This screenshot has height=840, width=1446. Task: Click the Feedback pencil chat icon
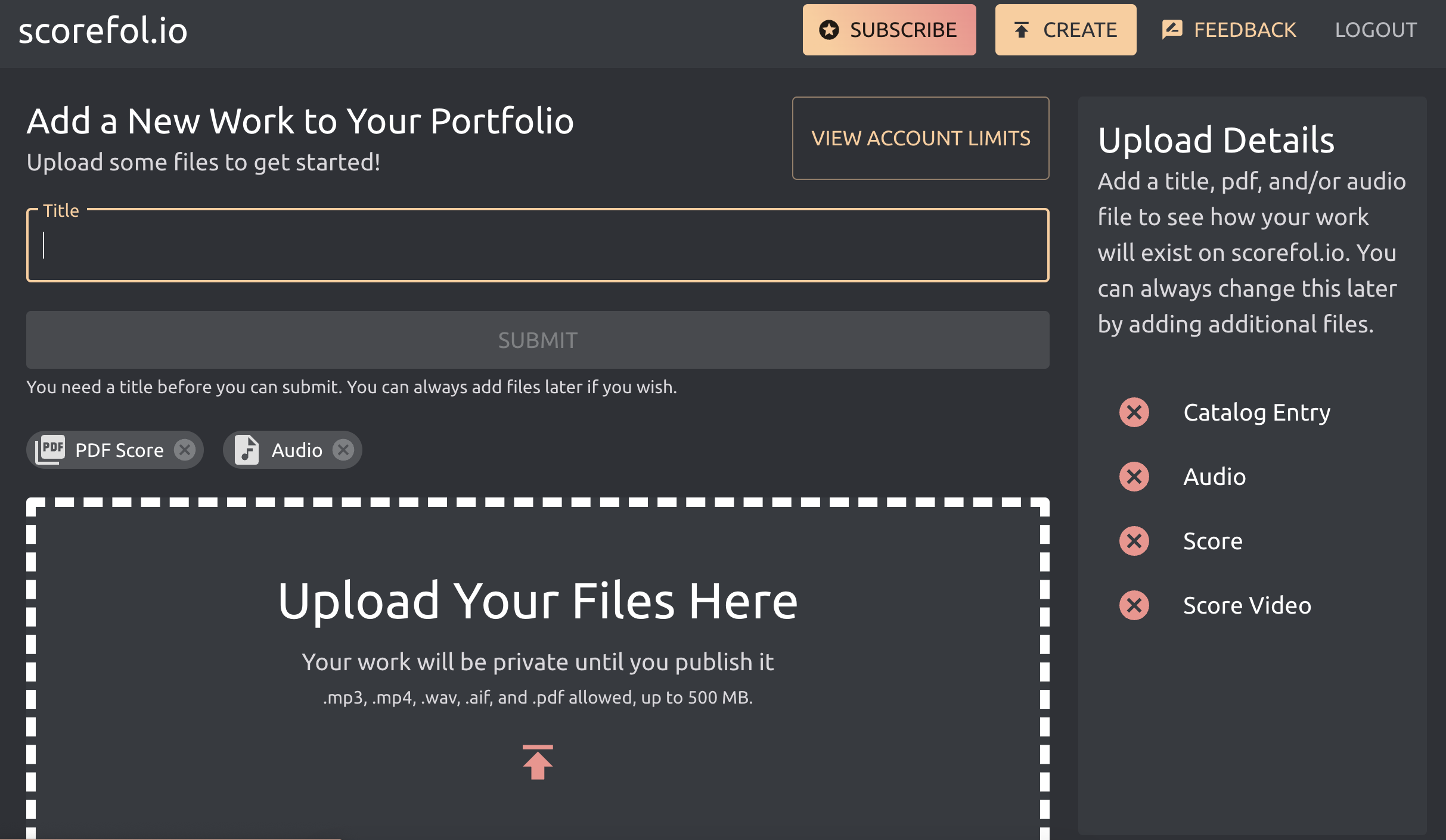[x=1172, y=30]
